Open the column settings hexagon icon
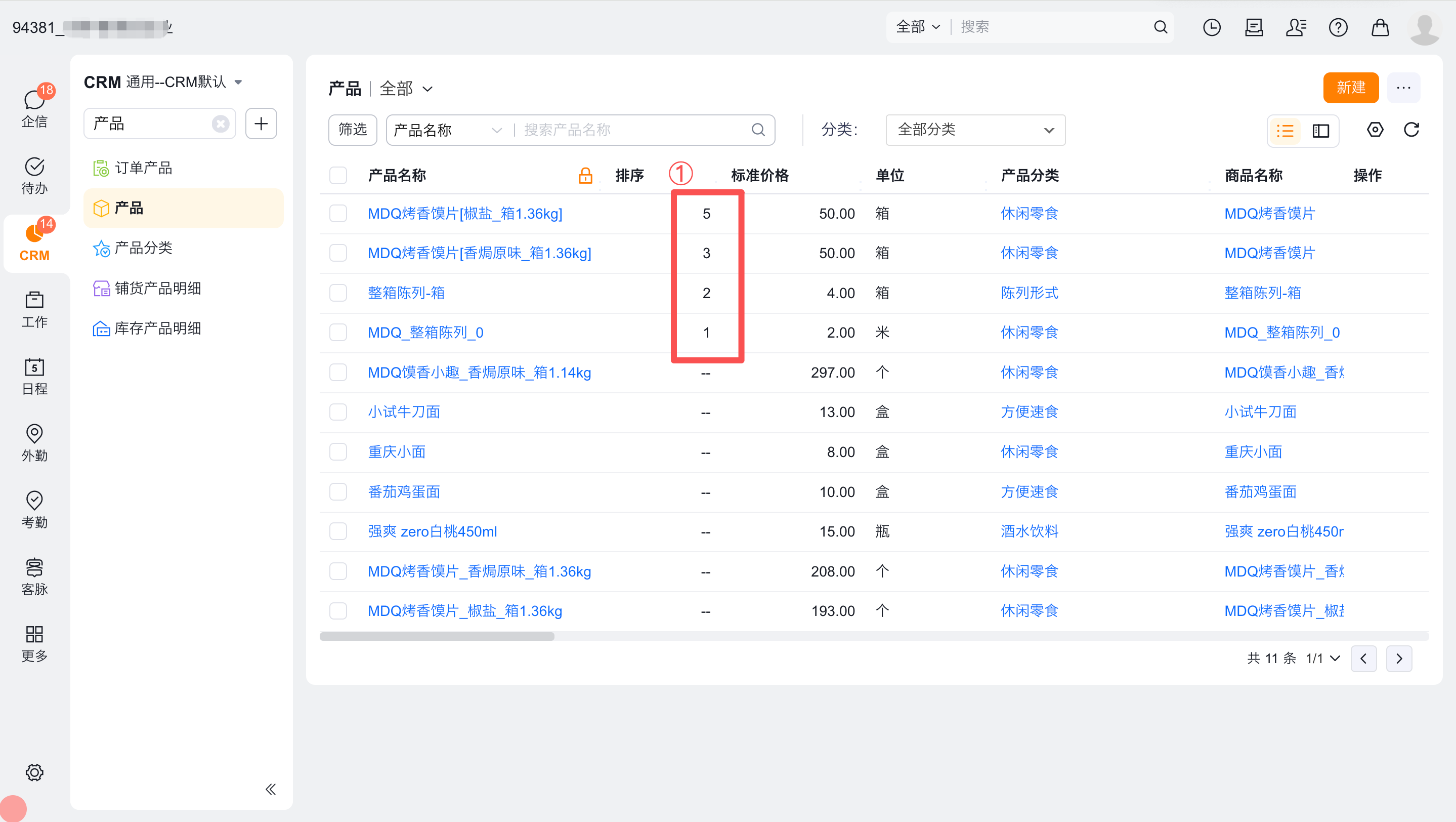Screen dimensions: 1456x822 pos(1375,130)
